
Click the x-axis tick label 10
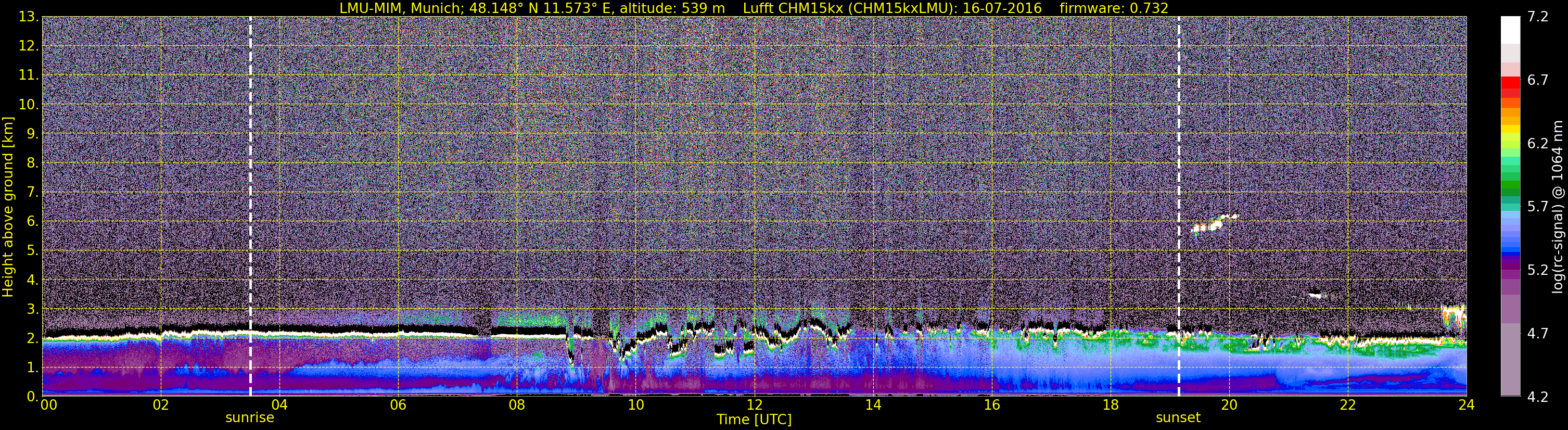point(635,404)
